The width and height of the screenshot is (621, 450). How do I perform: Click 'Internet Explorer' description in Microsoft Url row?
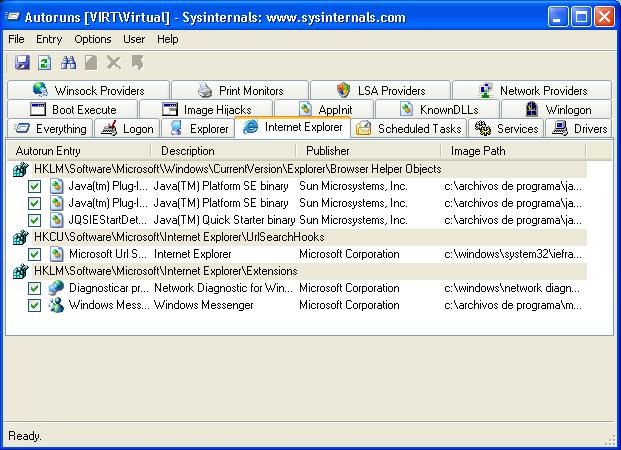192,254
